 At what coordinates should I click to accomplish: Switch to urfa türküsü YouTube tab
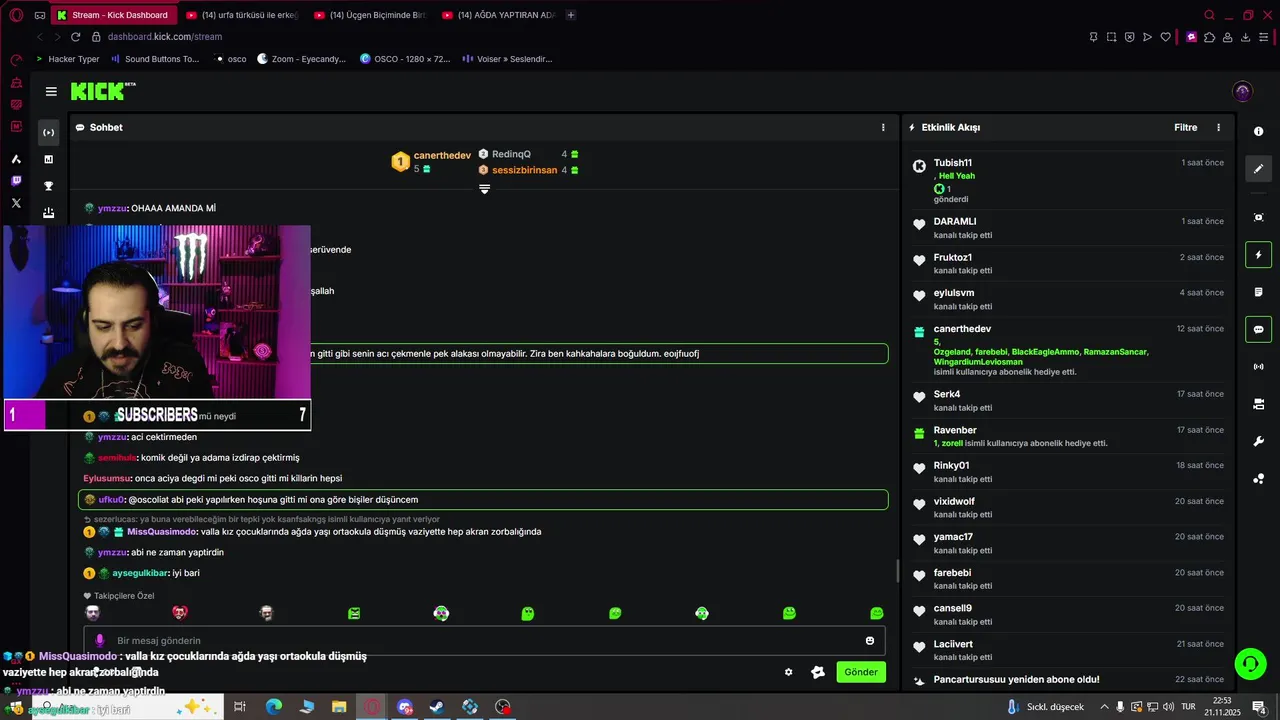242,15
